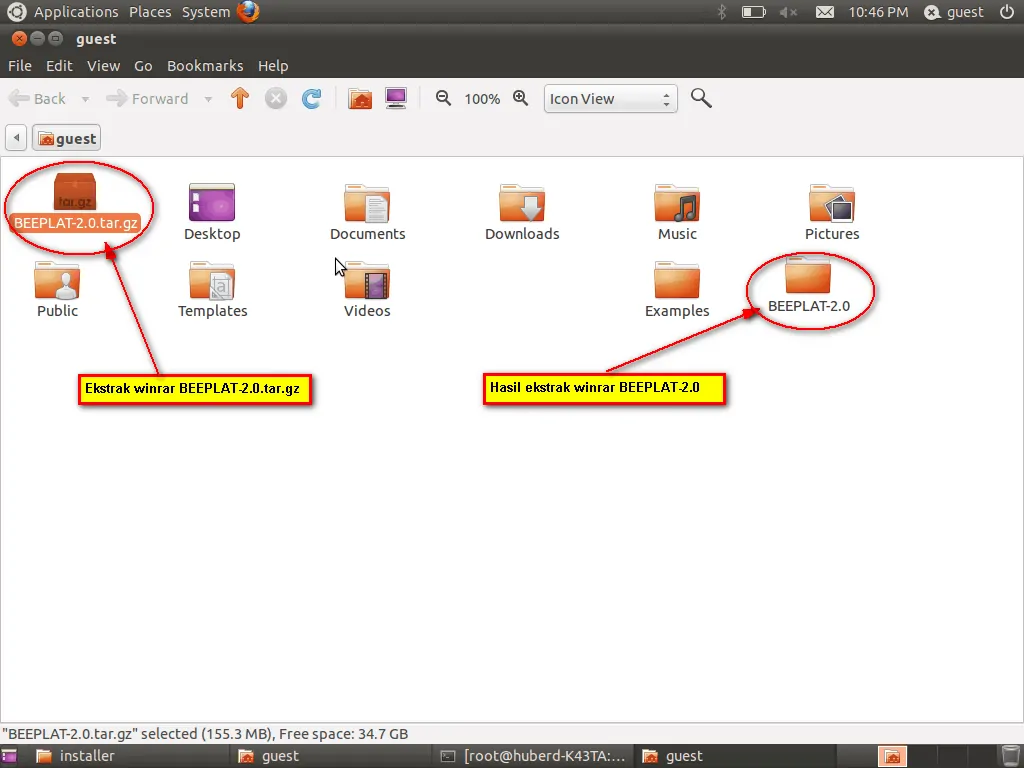Open the mail messaging indicator
The image size is (1024, 768).
point(825,12)
